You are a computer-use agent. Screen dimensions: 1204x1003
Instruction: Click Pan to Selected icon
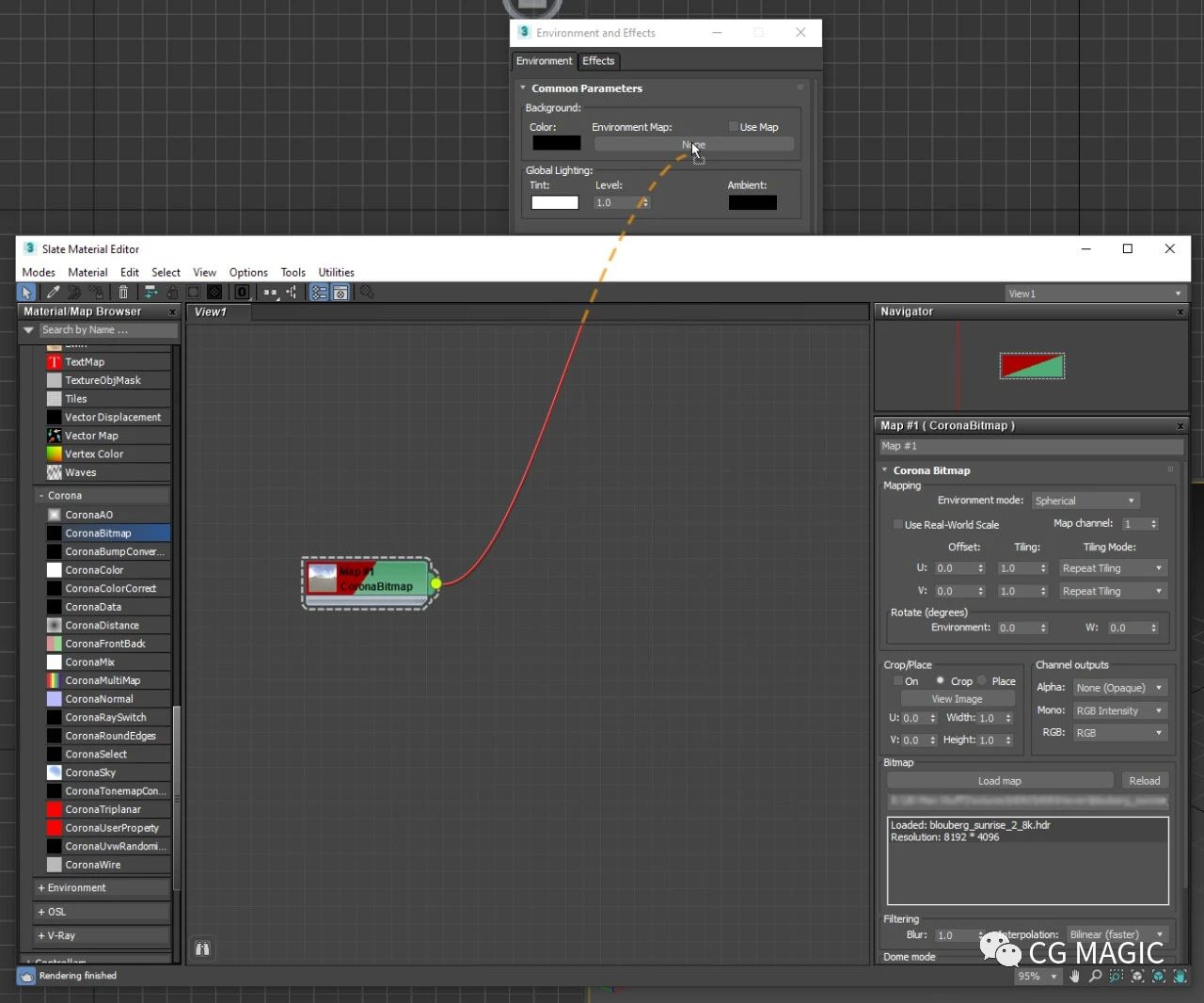coord(1180,976)
